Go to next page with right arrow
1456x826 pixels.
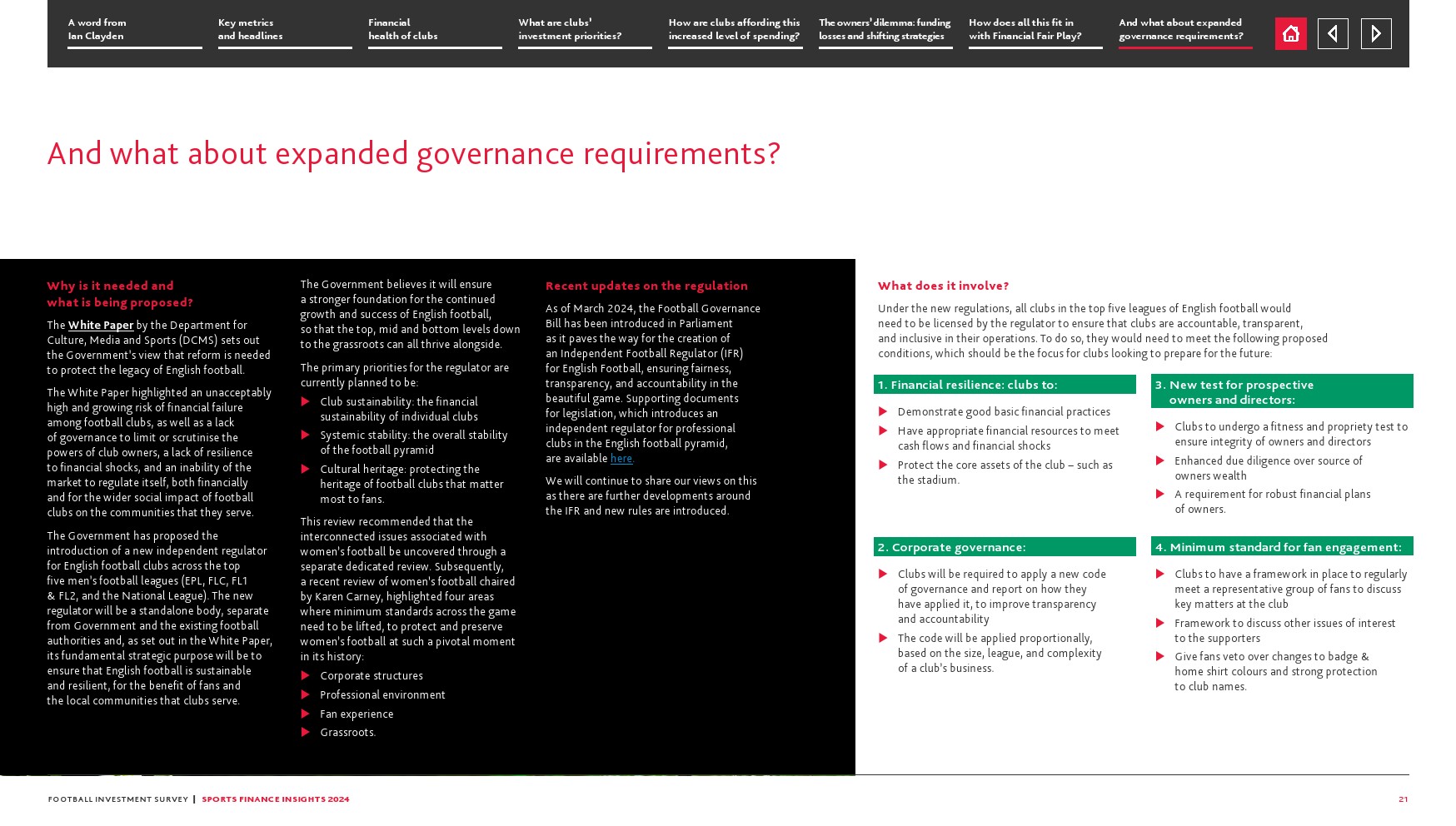click(x=1376, y=34)
